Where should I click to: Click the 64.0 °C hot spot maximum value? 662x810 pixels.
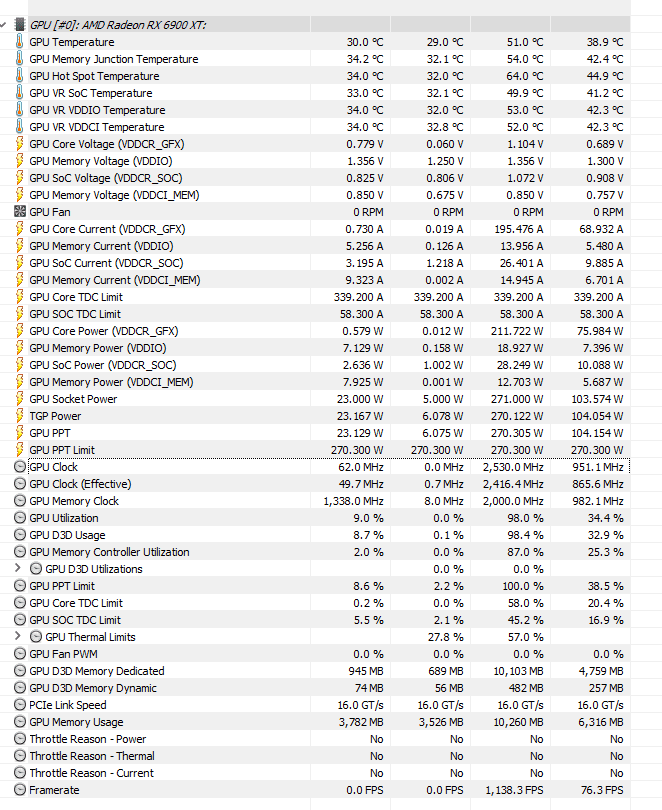pyautogui.click(x=525, y=76)
